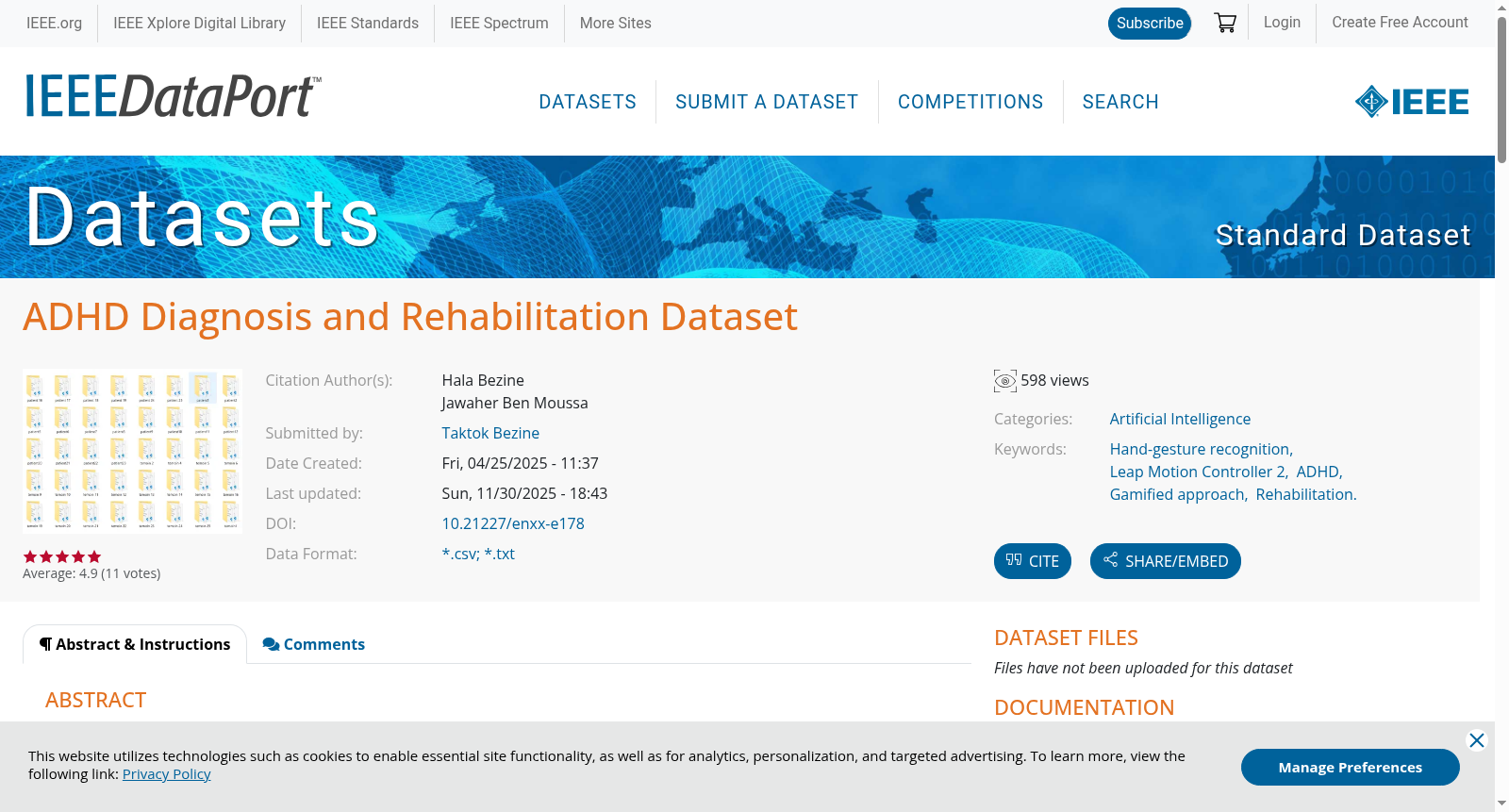
Task: Open SUBMIT A DATASET menu item
Action: tap(767, 102)
